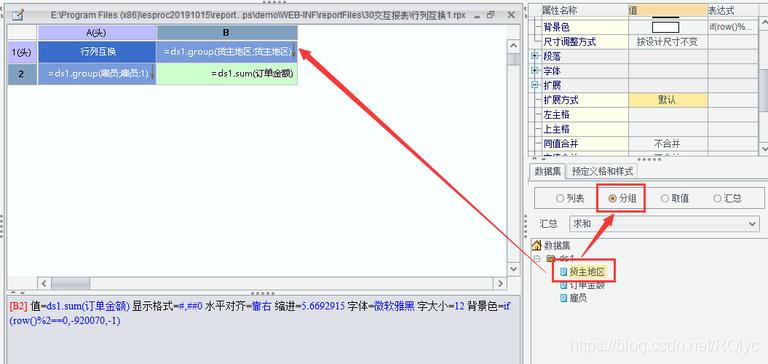Click the field icon beside 货主地区
768x364 pixels.
564,271
